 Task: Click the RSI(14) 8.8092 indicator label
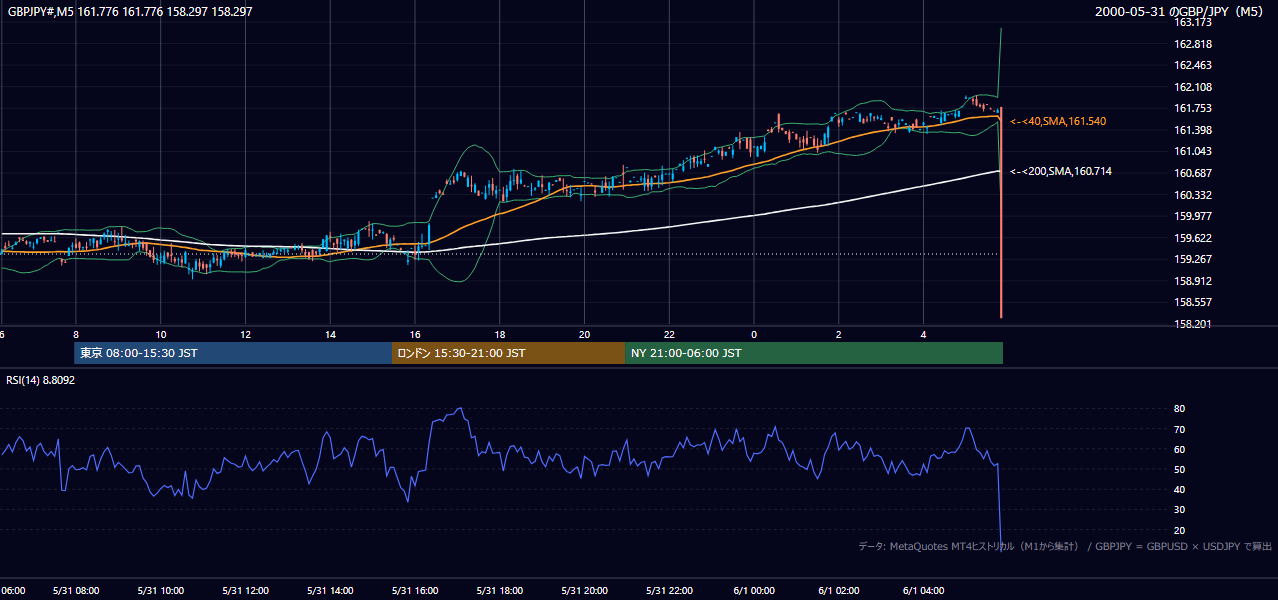point(41,380)
